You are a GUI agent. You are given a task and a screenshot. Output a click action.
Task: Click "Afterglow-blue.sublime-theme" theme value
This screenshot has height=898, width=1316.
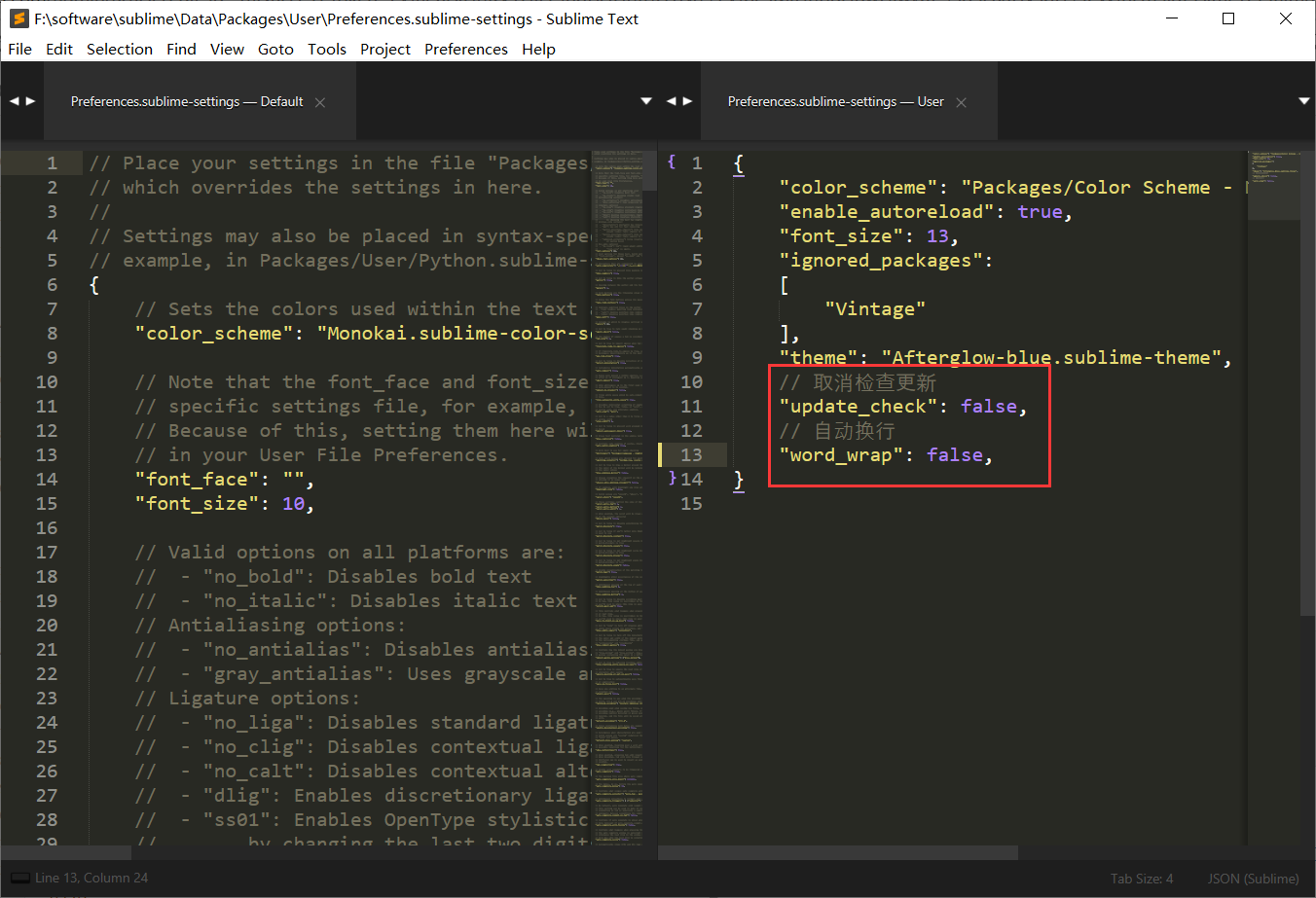tap(1051, 357)
